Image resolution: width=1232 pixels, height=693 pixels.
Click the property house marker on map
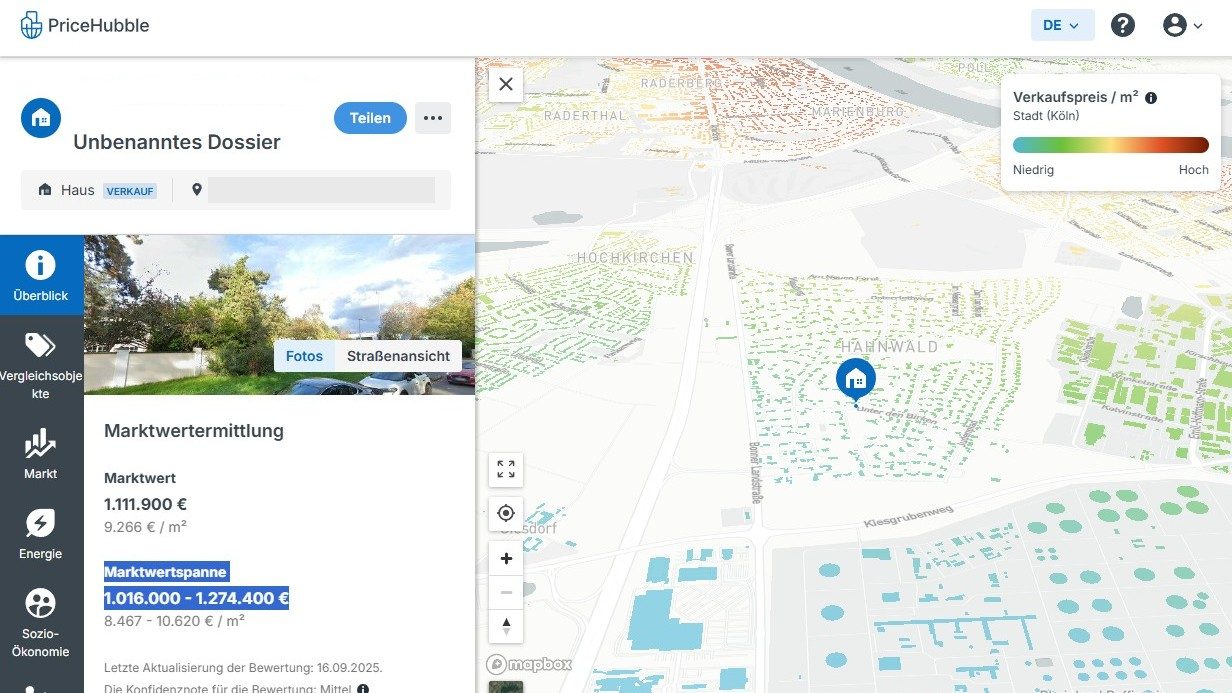pos(856,380)
